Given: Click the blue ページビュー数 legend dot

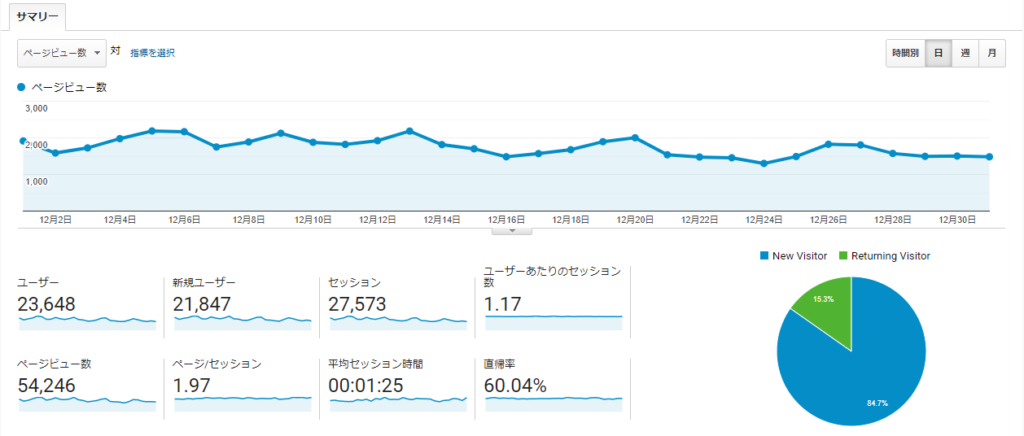Looking at the screenshot, I should point(21,87).
